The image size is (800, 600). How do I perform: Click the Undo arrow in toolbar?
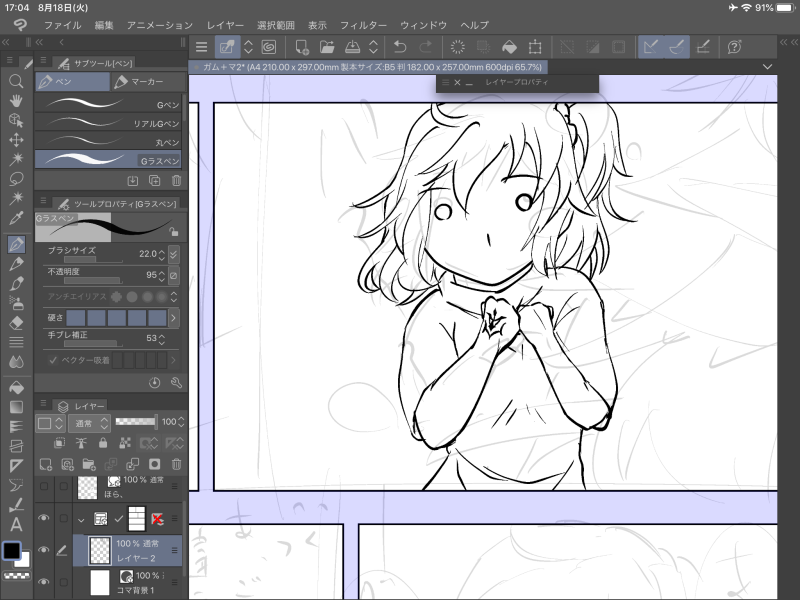tap(400, 47)
